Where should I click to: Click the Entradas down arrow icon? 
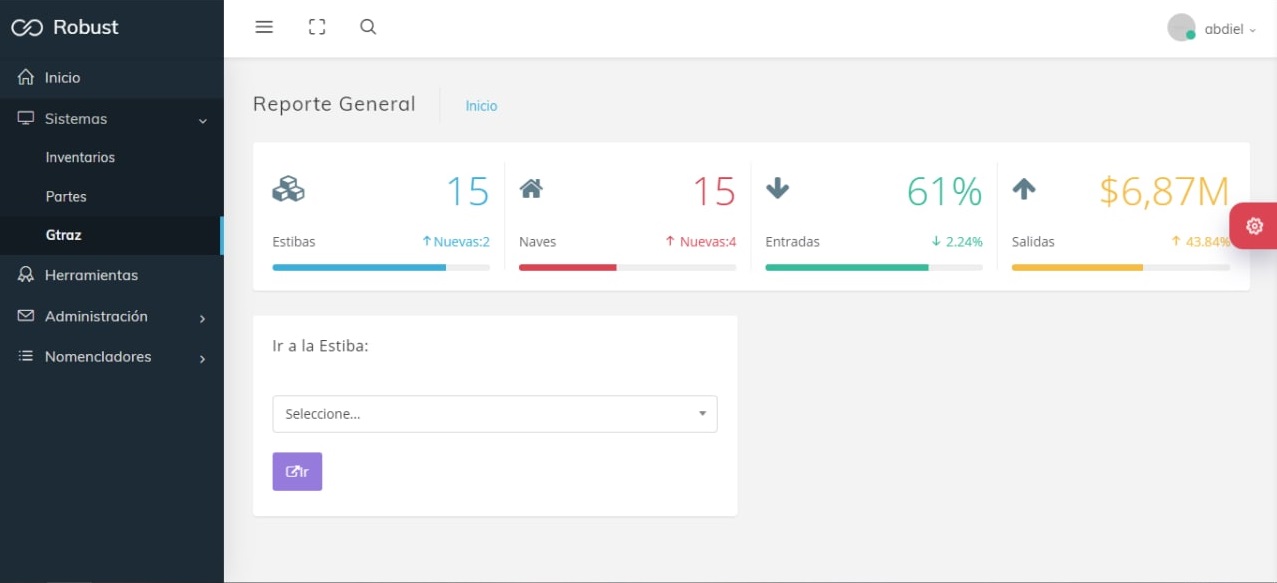[777, 188]
